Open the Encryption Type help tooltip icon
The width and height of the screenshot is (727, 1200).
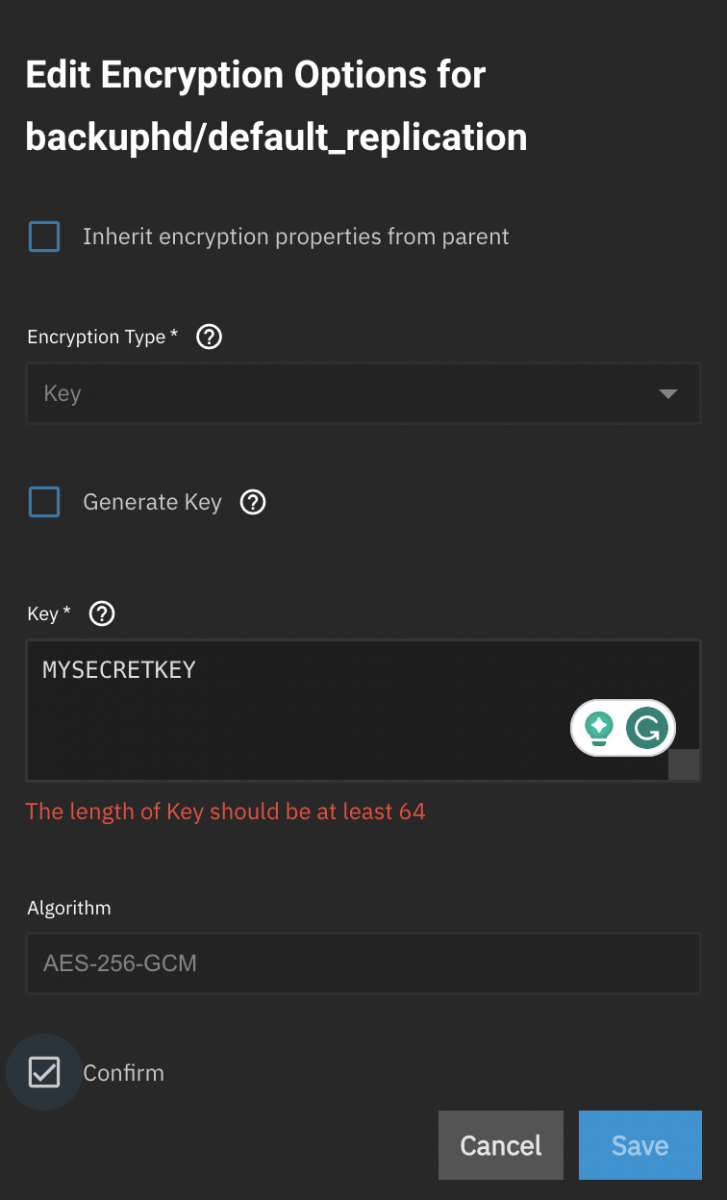tap(209, 337)
